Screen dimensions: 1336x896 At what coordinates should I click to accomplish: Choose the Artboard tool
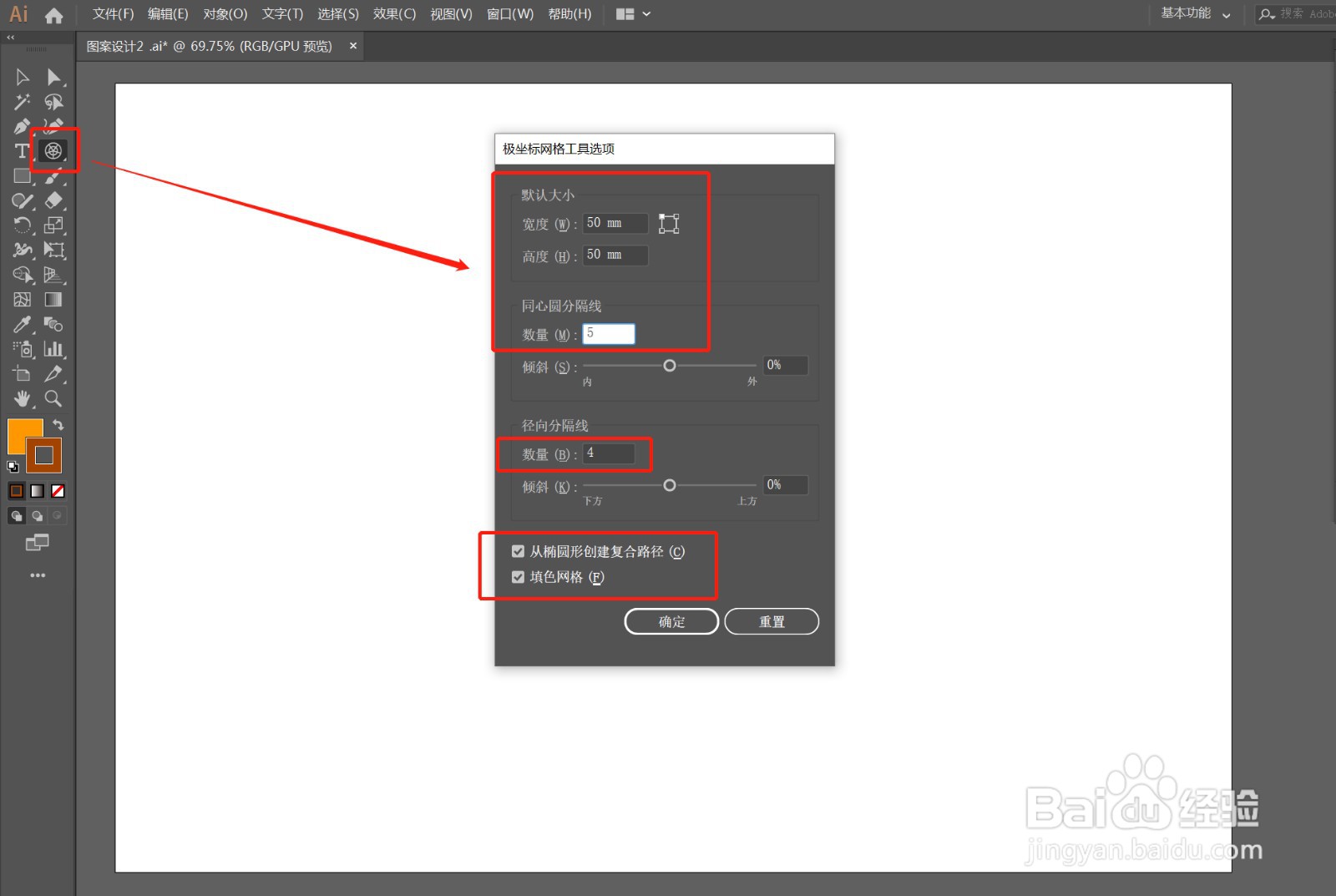click(x=23, y=373)
